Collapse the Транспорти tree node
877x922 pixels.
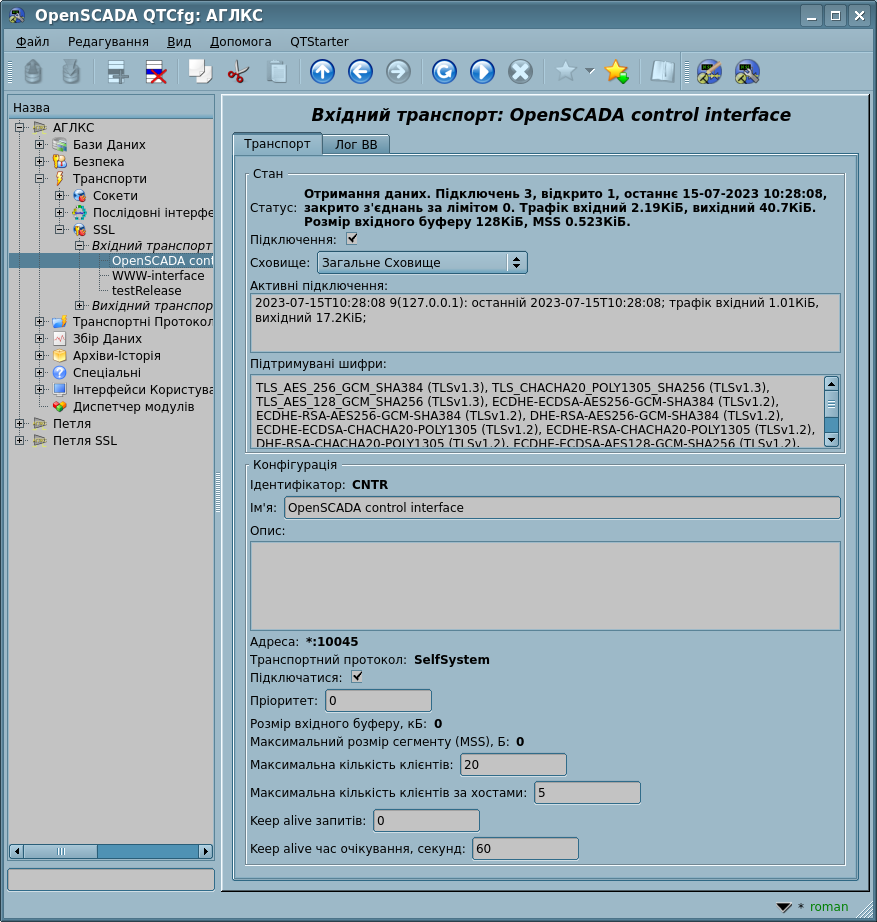point(39,179)
